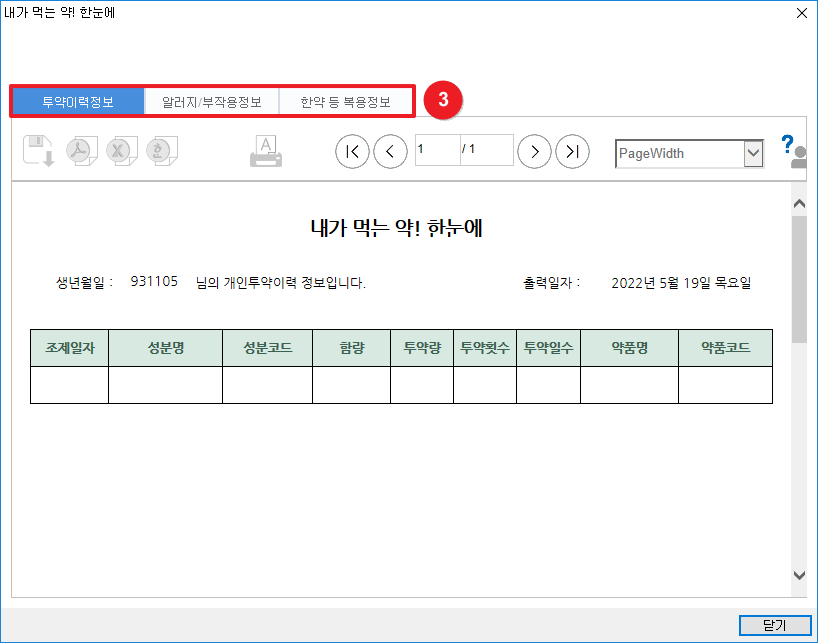
Task: Export report to Excel
Action: (x=120, y=152)
